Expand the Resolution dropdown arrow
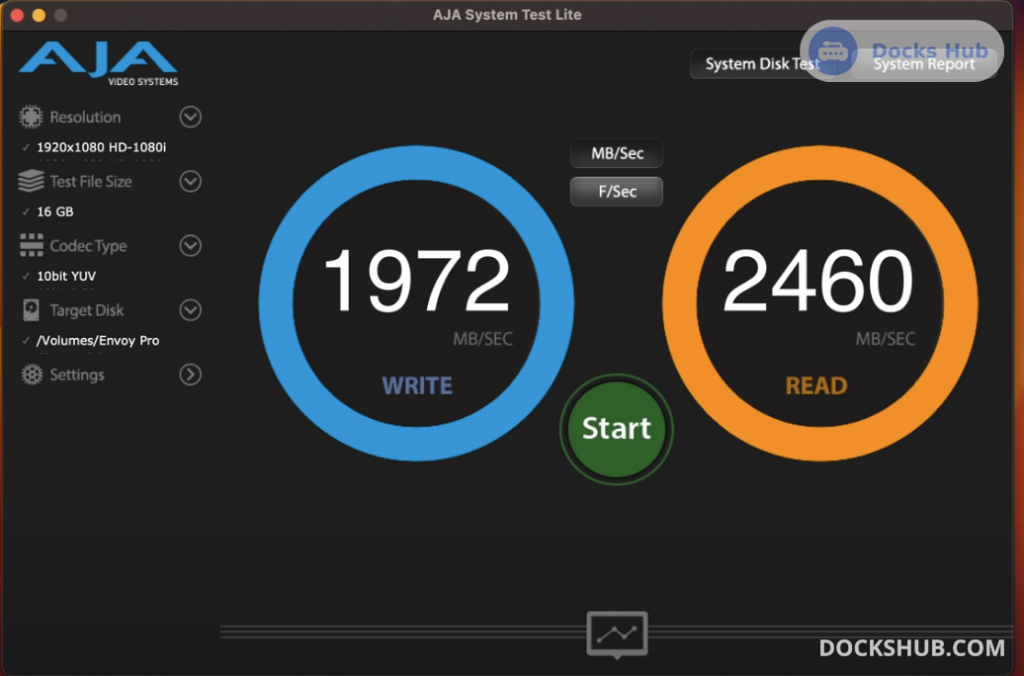1024x676 pixels. coord(191,117)
